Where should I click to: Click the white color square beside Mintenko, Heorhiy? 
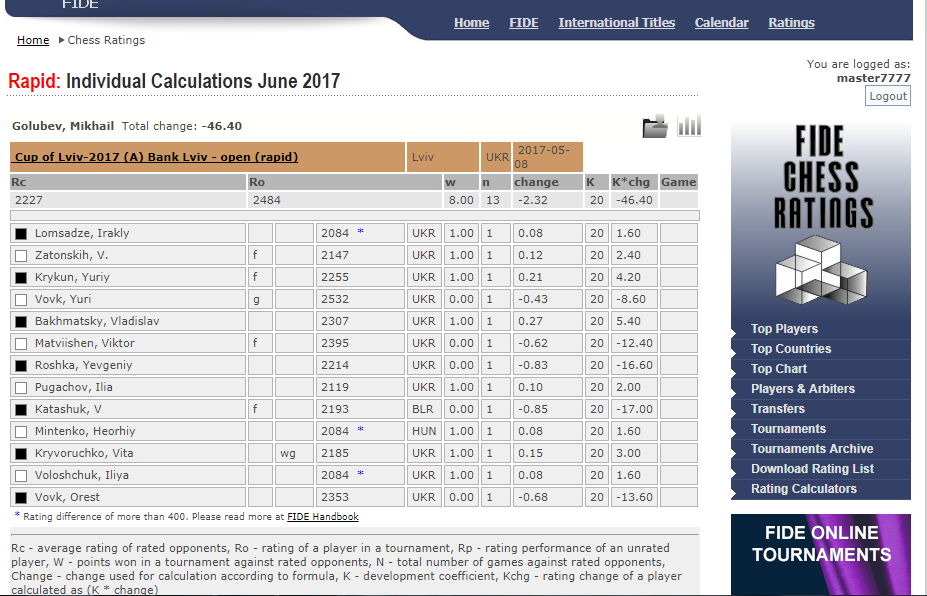pyautogui.click(x=21, y=431)
